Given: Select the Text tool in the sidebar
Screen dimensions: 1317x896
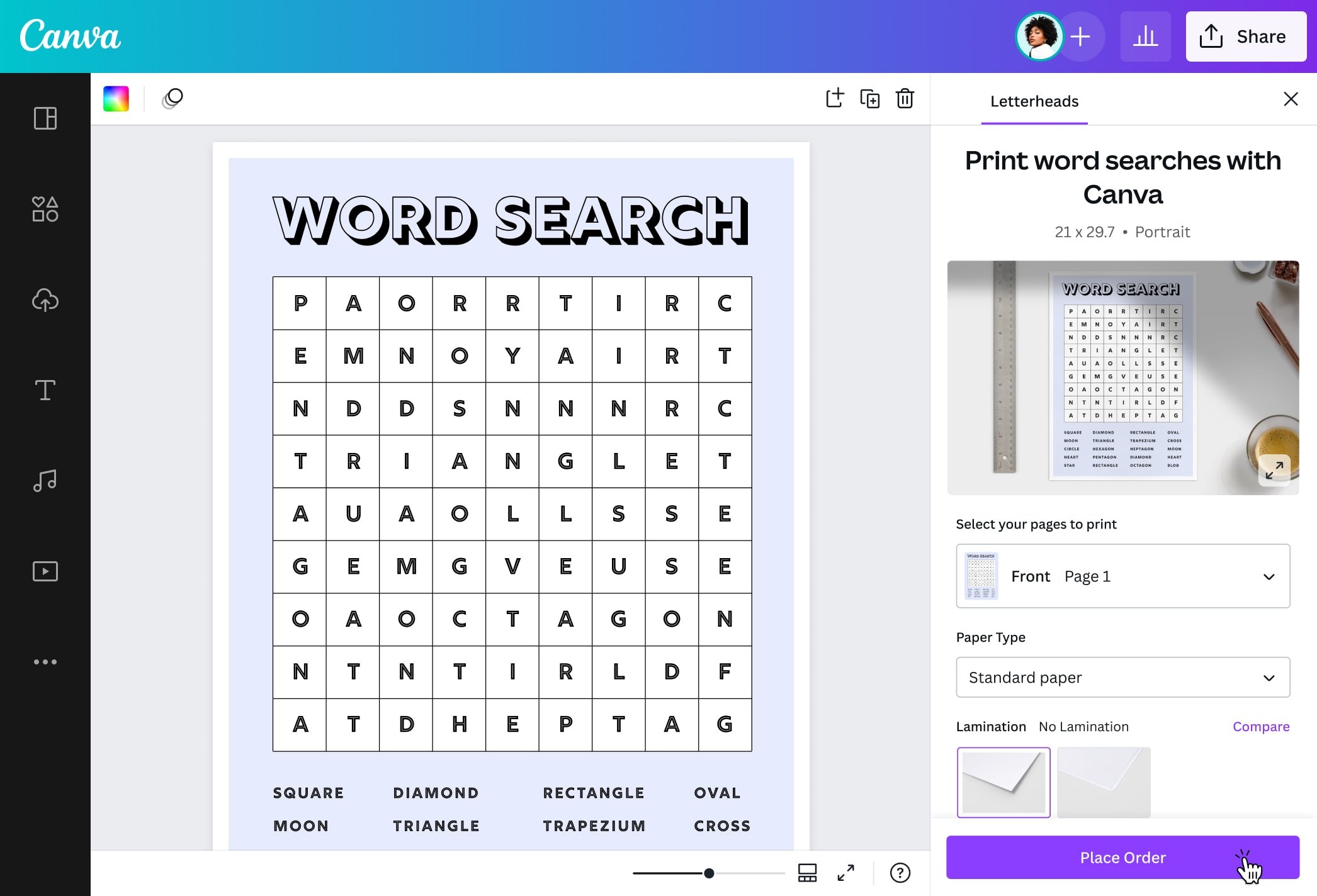Looking at the screenshot, I should [x=45, y=390].
